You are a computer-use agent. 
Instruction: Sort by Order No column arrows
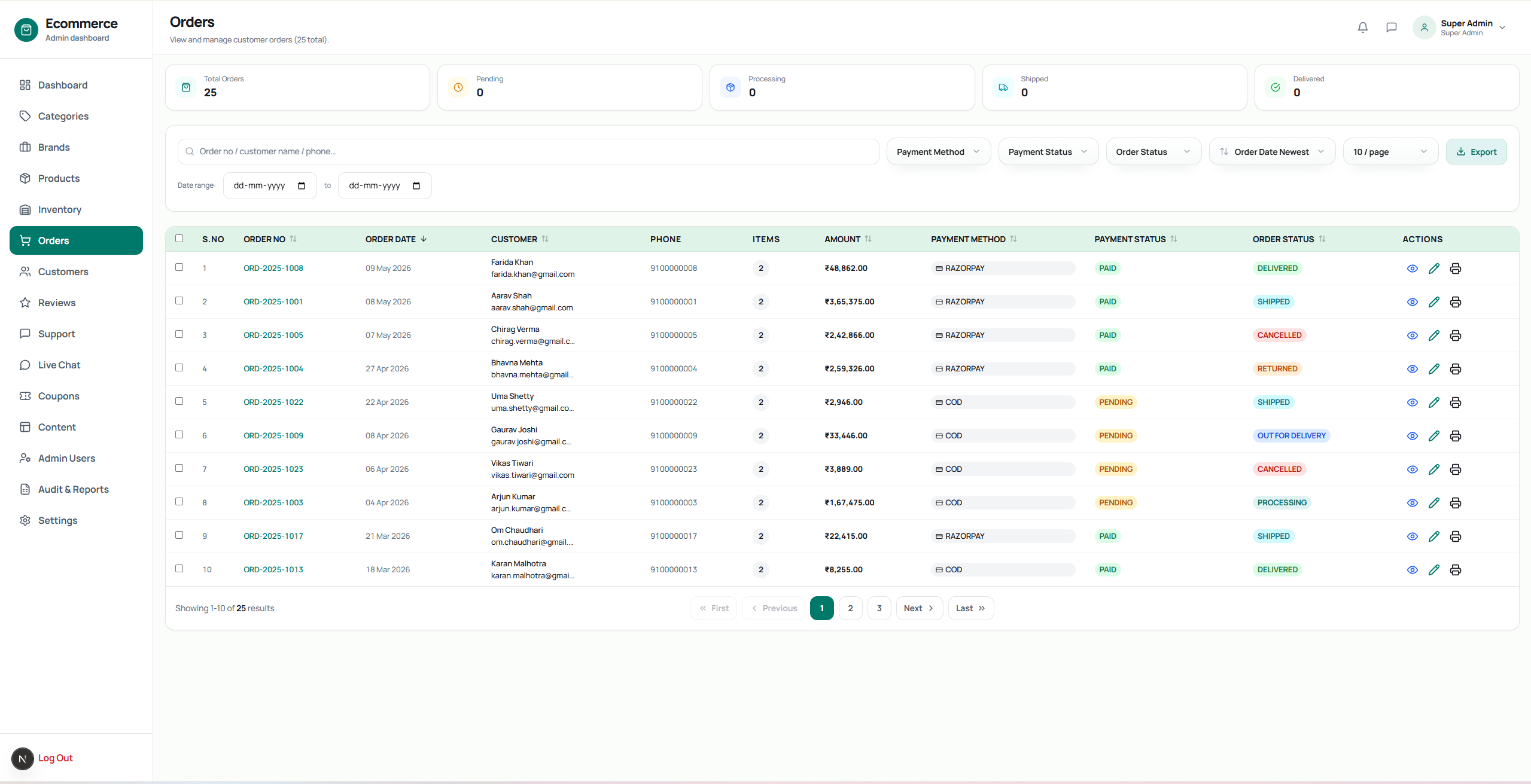point(293,239)
